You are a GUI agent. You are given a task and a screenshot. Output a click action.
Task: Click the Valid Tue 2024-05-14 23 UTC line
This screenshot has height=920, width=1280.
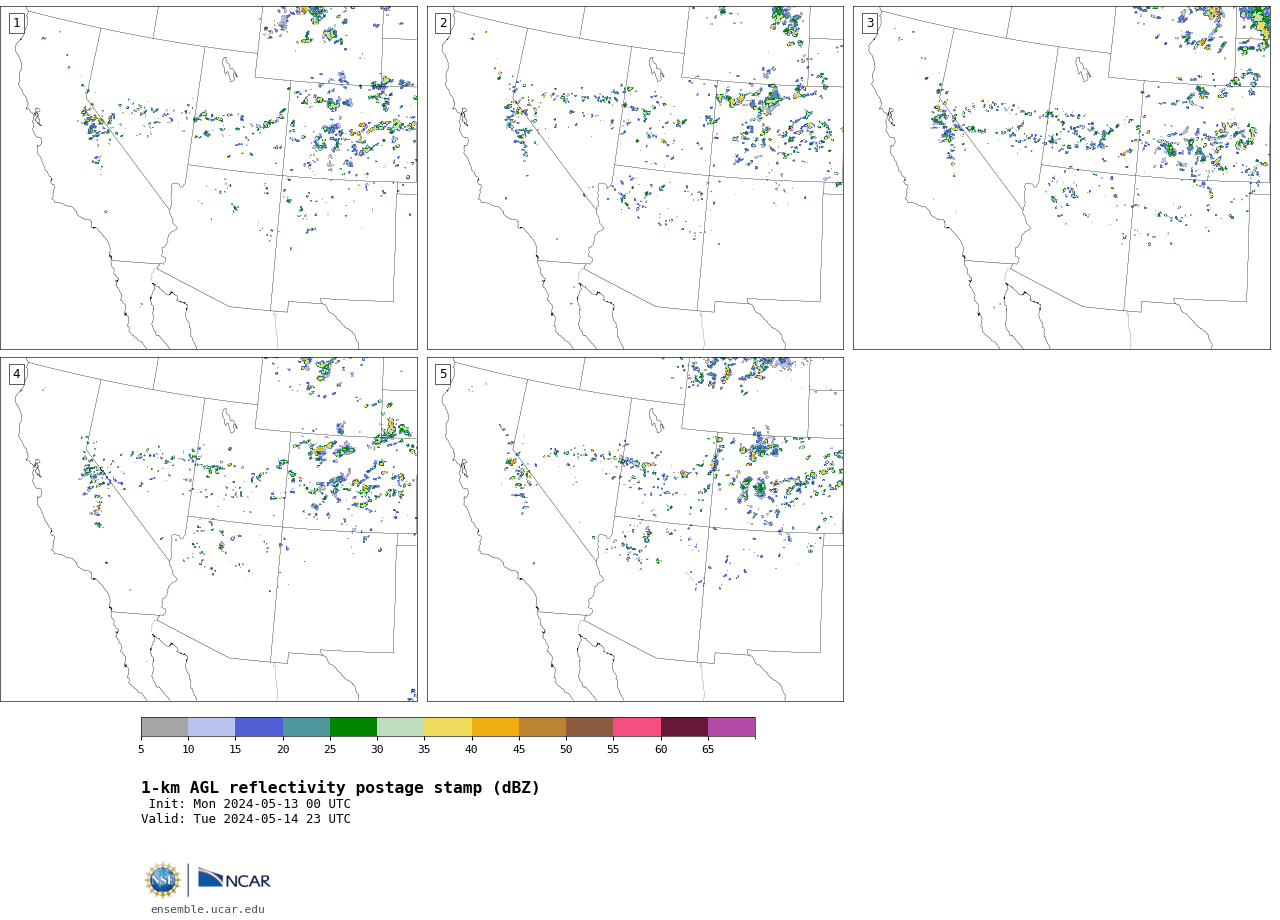pos(246,819)
